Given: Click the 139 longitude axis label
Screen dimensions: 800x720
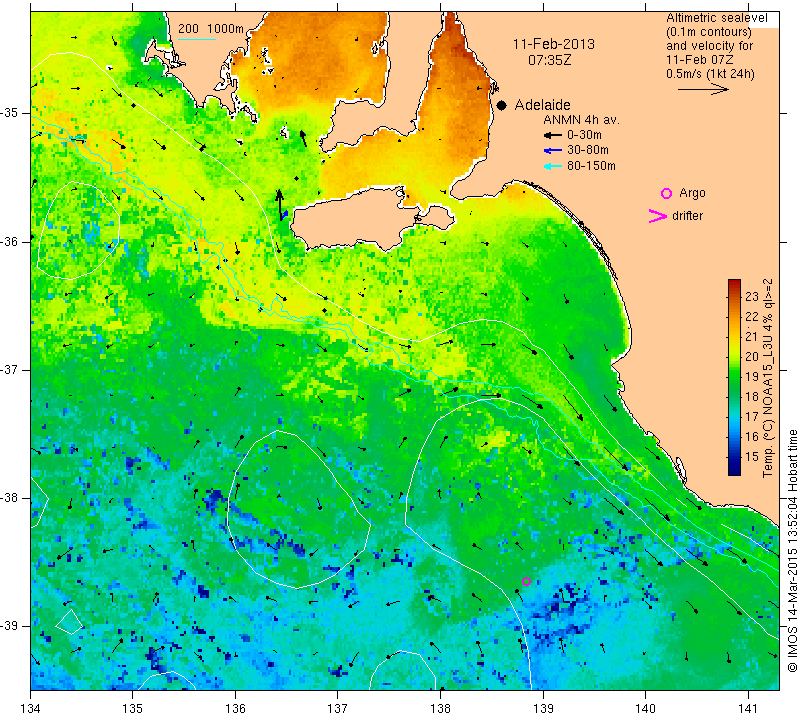Looking at the screenshot, I should click(543, 709).
